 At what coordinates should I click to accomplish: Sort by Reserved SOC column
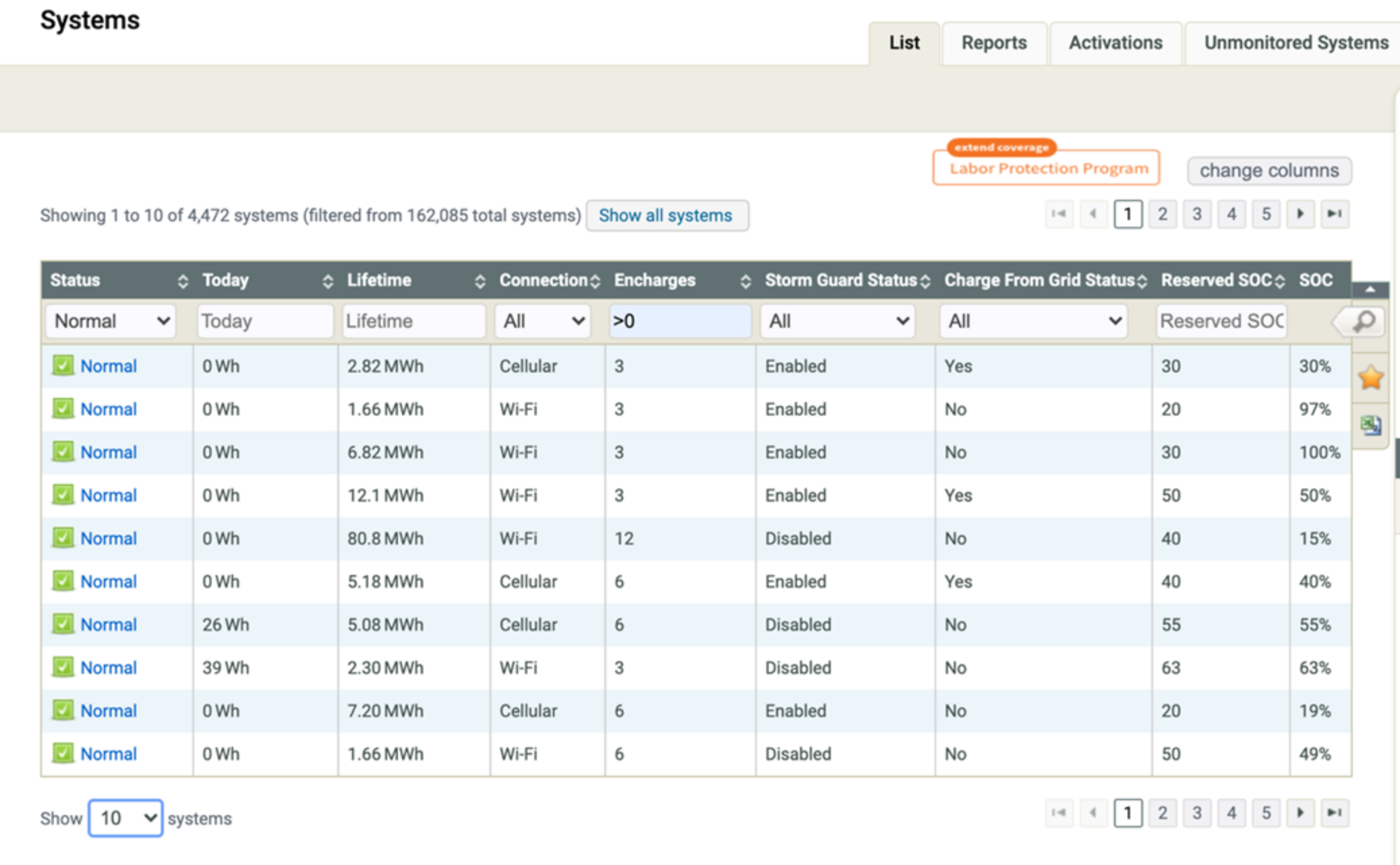[x=1280, y=281]
